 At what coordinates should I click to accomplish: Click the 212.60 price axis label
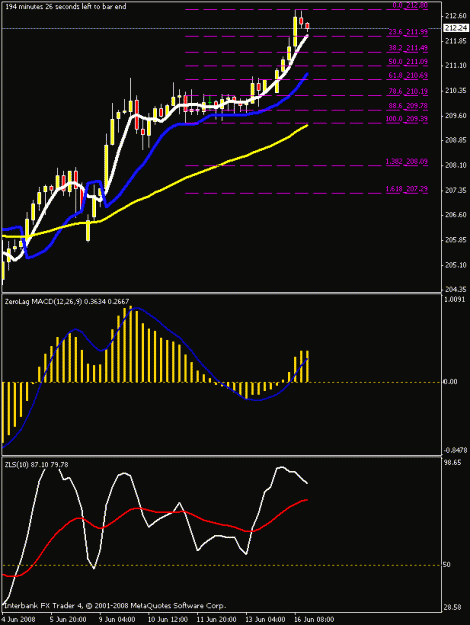click(456, 16)
